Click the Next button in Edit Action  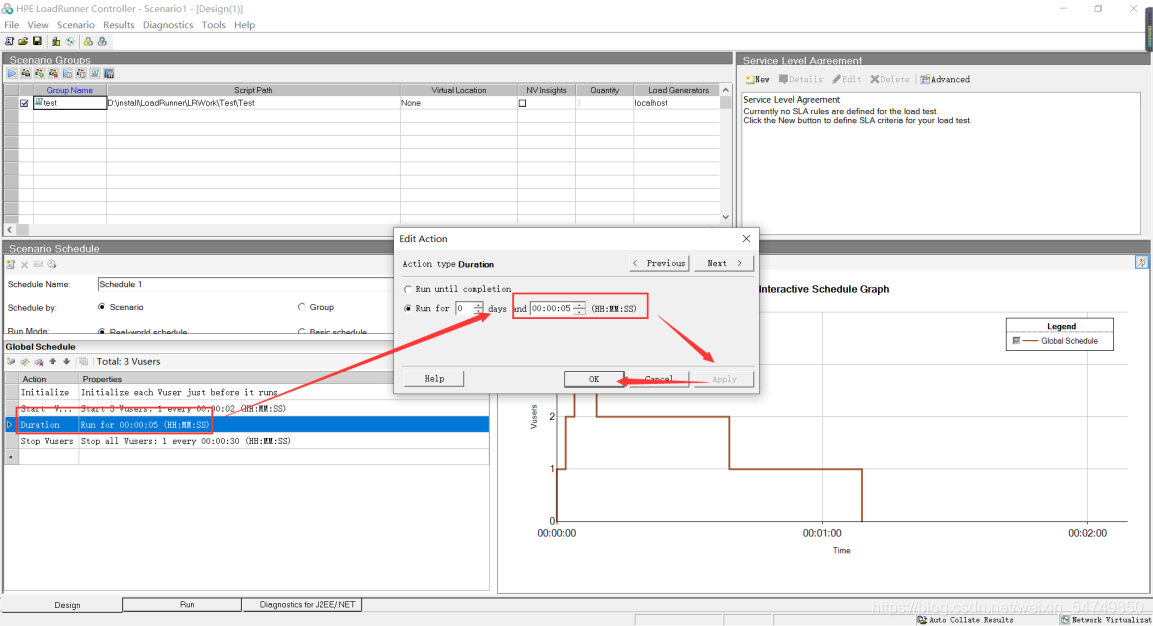[x=724, y=263]
